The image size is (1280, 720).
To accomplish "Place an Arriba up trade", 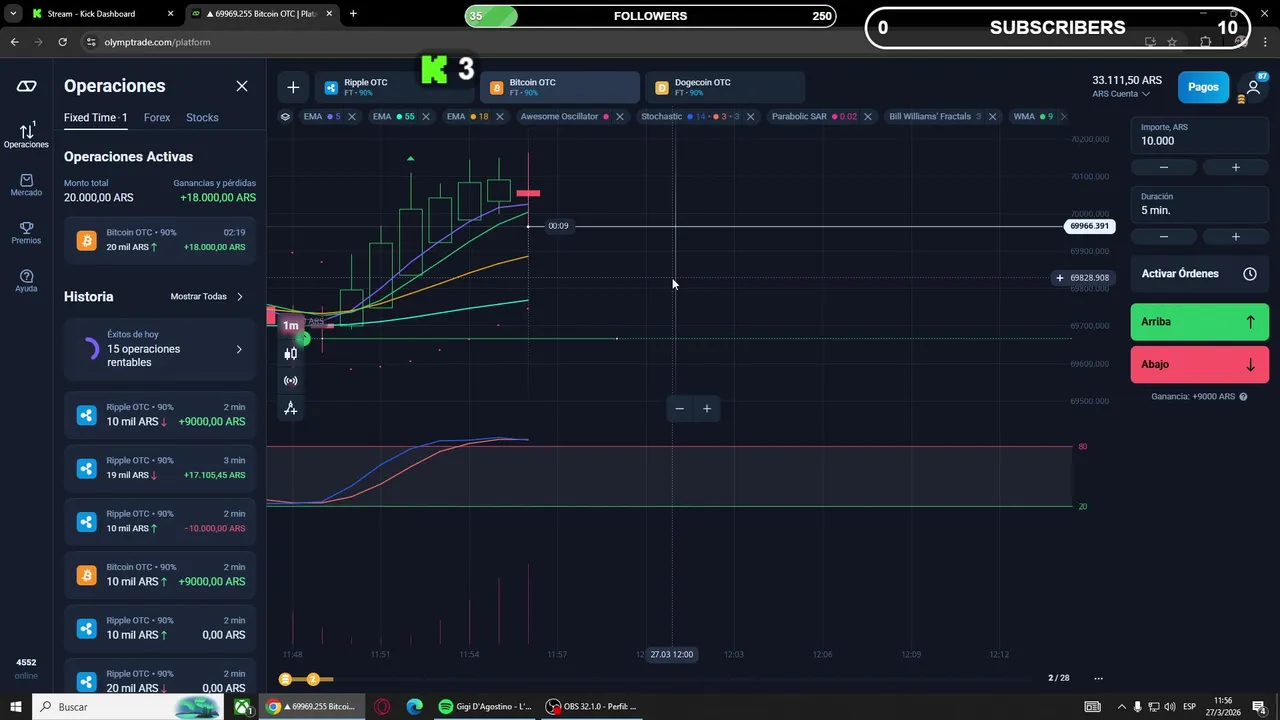I will pyautogui.click(x=1200, y=322).
